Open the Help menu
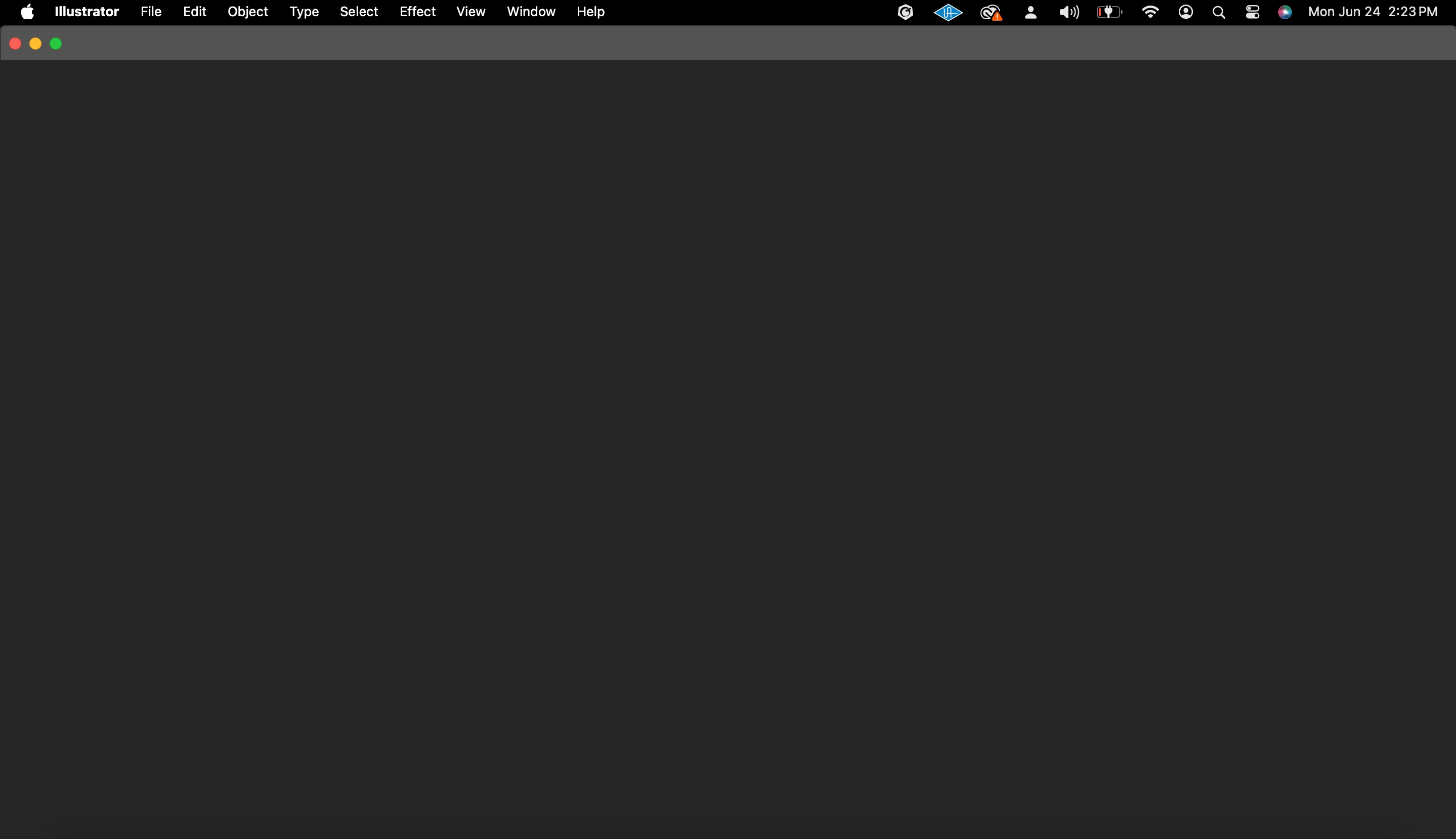 590,12
